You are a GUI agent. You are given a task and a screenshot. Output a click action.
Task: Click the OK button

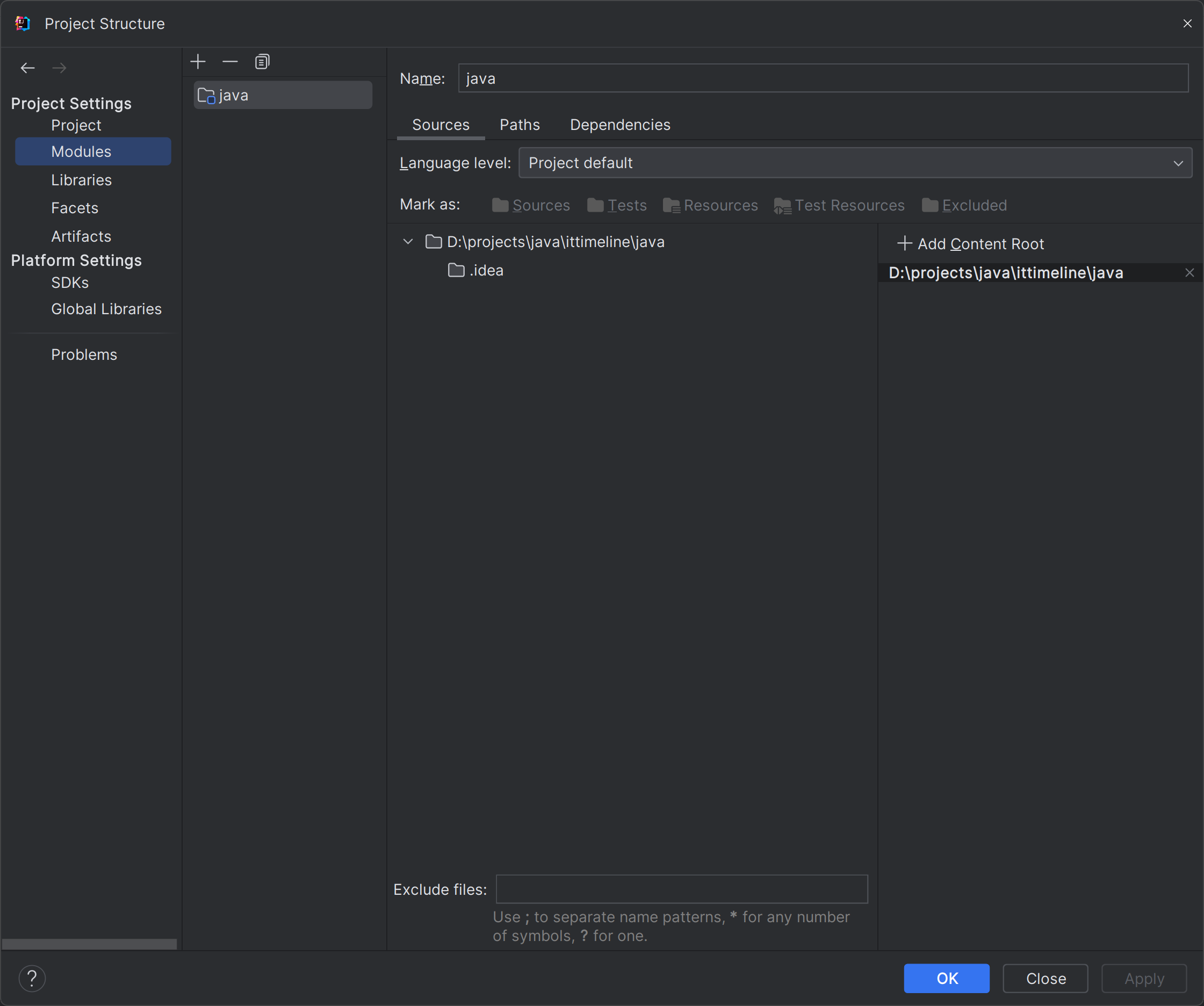[947, 978]
